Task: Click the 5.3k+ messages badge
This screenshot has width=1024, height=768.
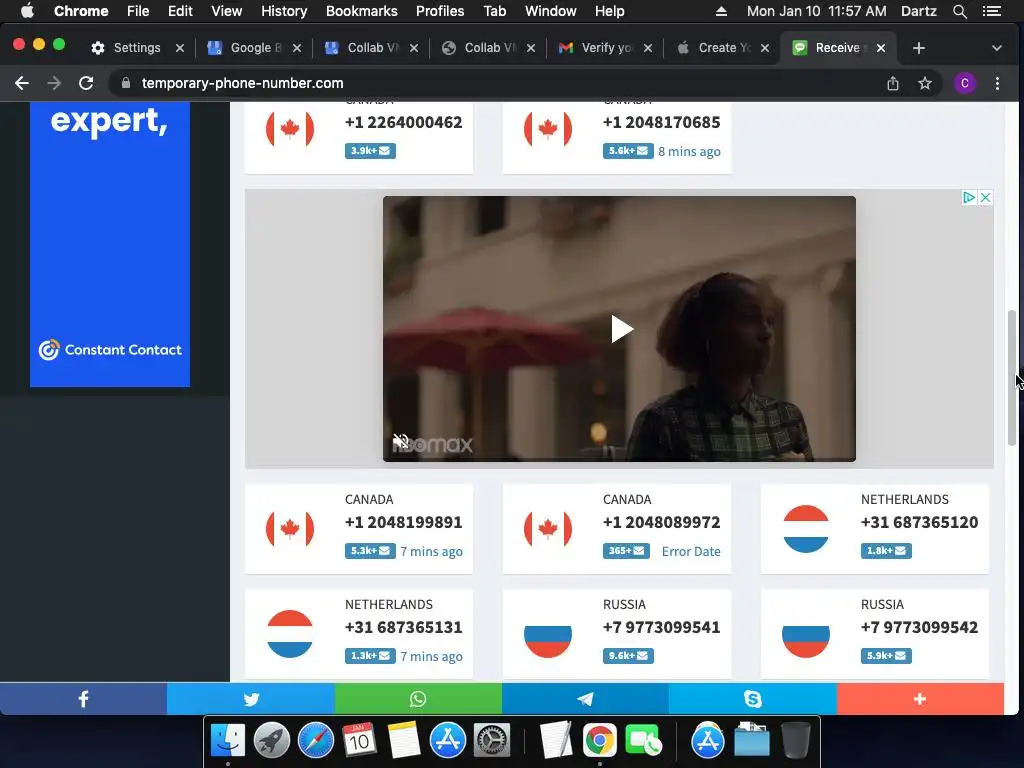Action: tap(370, 551)
